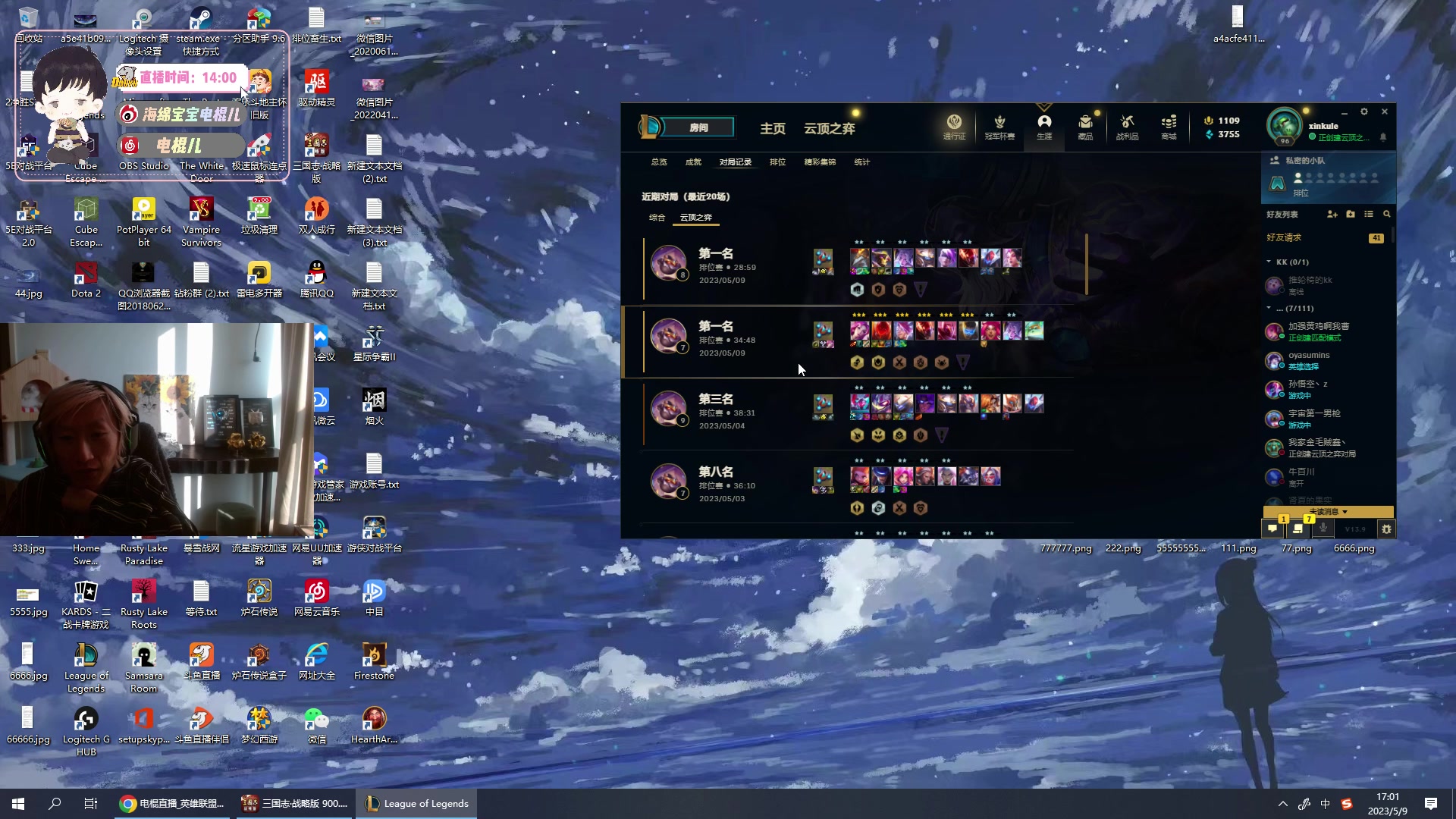Open 三国志·战略版 taskbar item
1456x819 pixels.
294,804
